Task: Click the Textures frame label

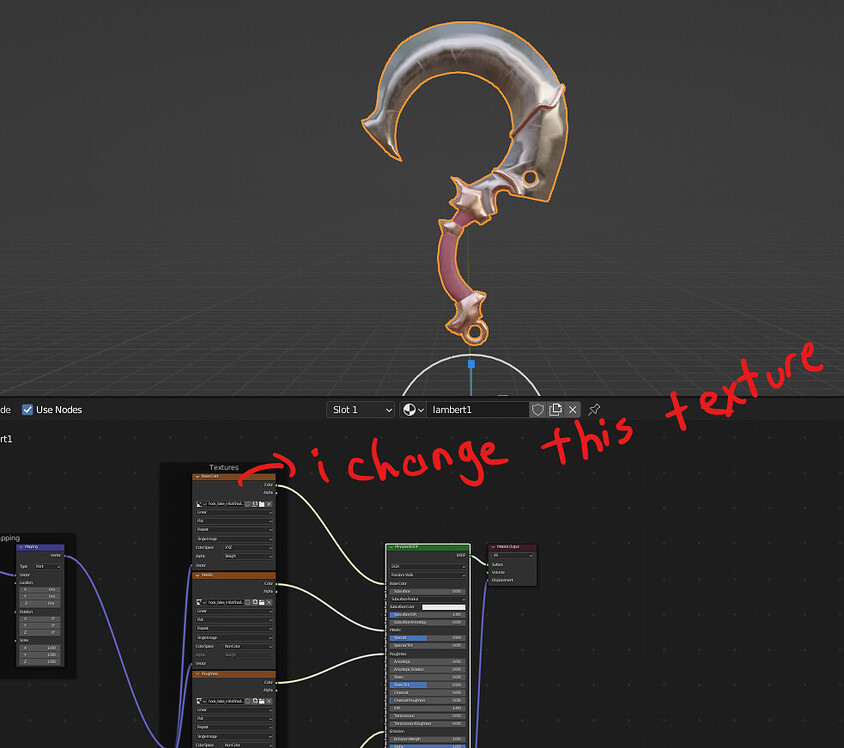Action: [x=224, y=467]
